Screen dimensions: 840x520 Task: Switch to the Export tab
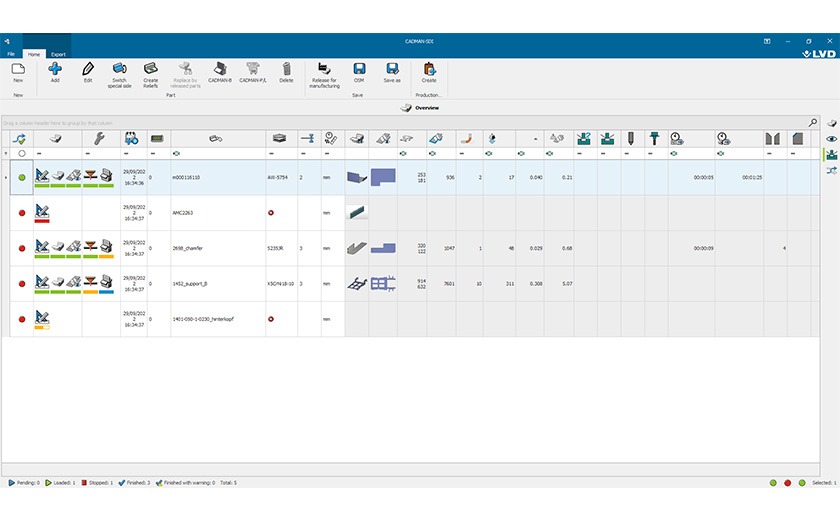[x=58, y=54]
